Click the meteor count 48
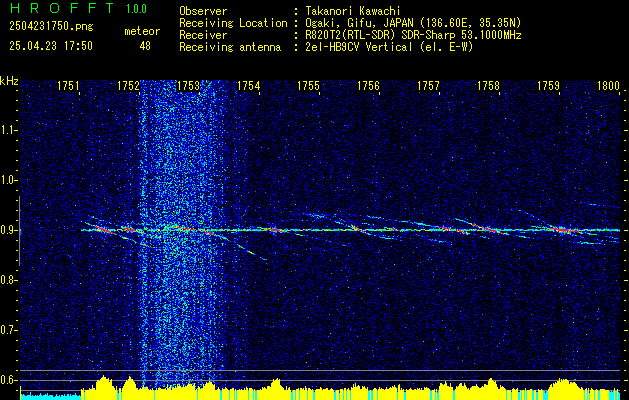Image resolution: width=629 pixels, height=400 pixels. pos(145,46)
